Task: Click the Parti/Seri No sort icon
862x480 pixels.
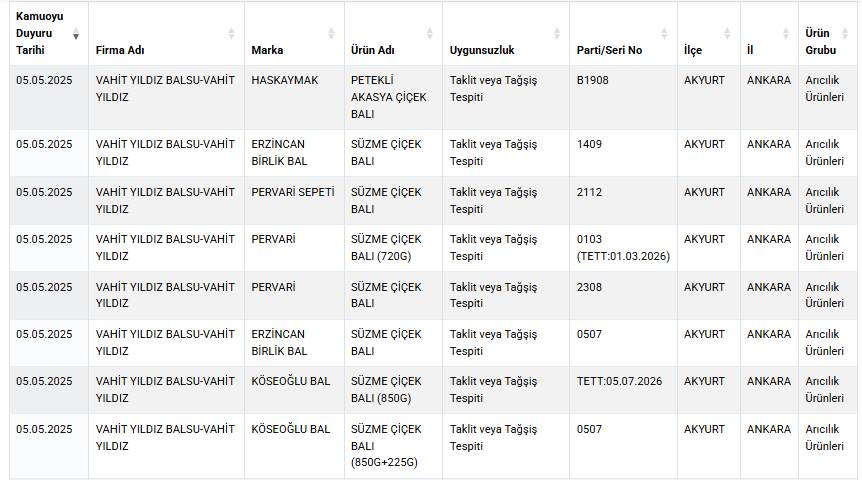Action: coord(665,34)
